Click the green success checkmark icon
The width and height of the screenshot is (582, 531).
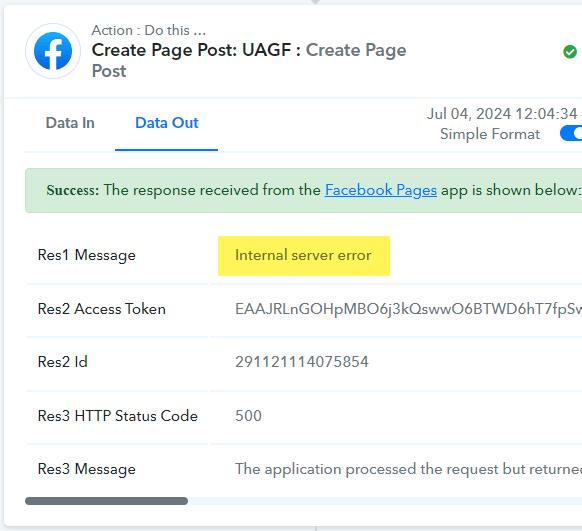click(x=570, y=52)
